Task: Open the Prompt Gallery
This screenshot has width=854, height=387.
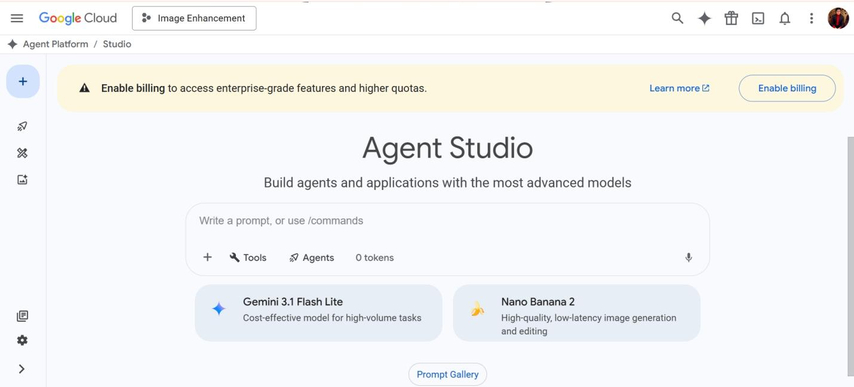Action: [x=448, y=374]
